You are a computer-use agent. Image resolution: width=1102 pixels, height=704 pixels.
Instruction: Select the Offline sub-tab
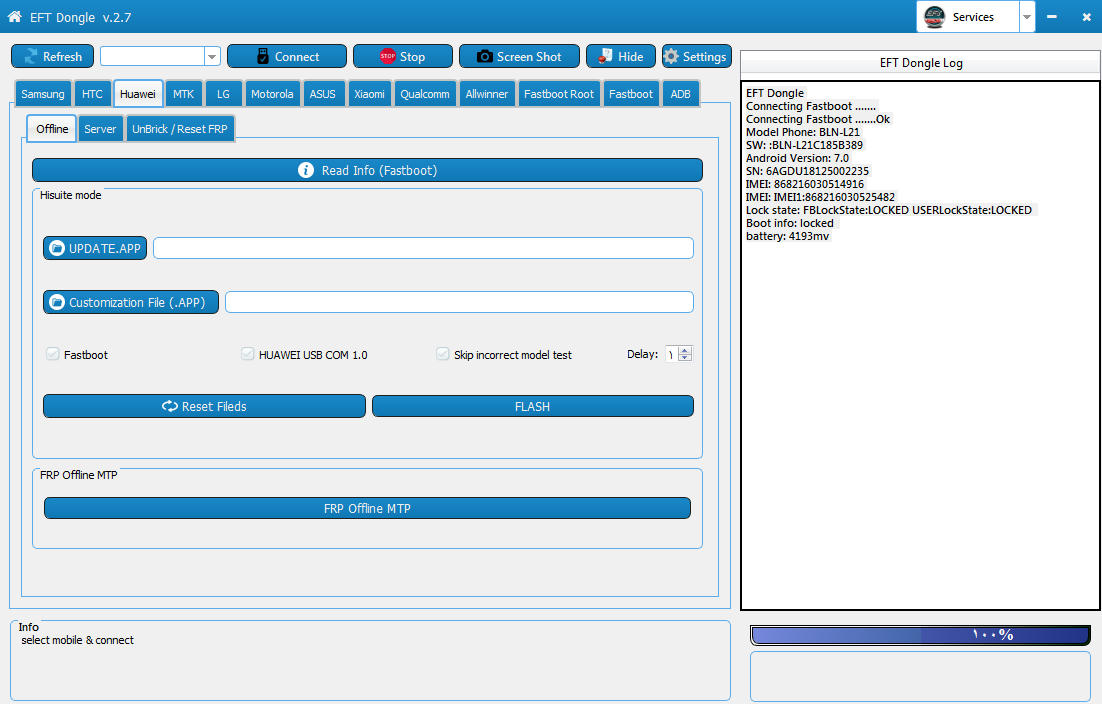(x=52, y=129)
